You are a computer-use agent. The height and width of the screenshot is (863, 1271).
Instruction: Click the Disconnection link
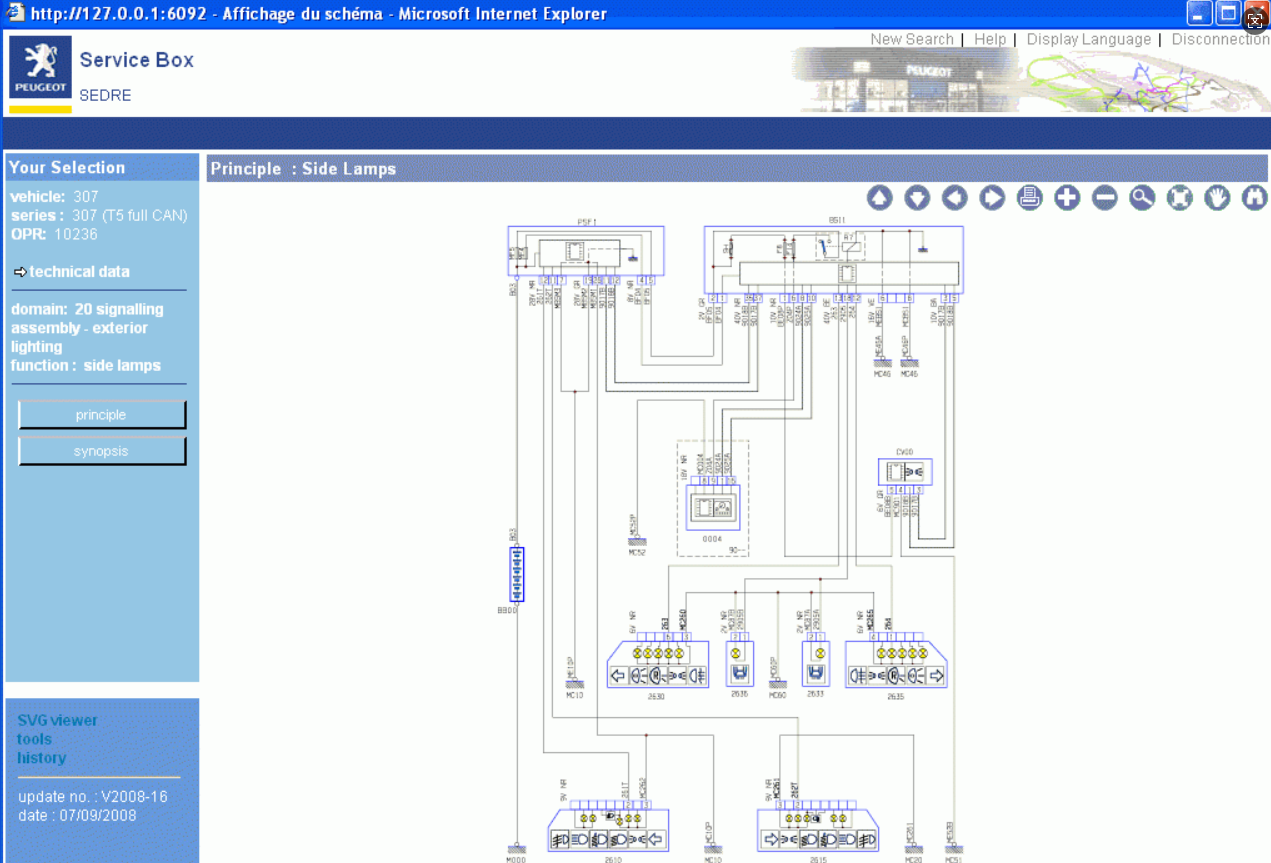(x=1220, y=40)
